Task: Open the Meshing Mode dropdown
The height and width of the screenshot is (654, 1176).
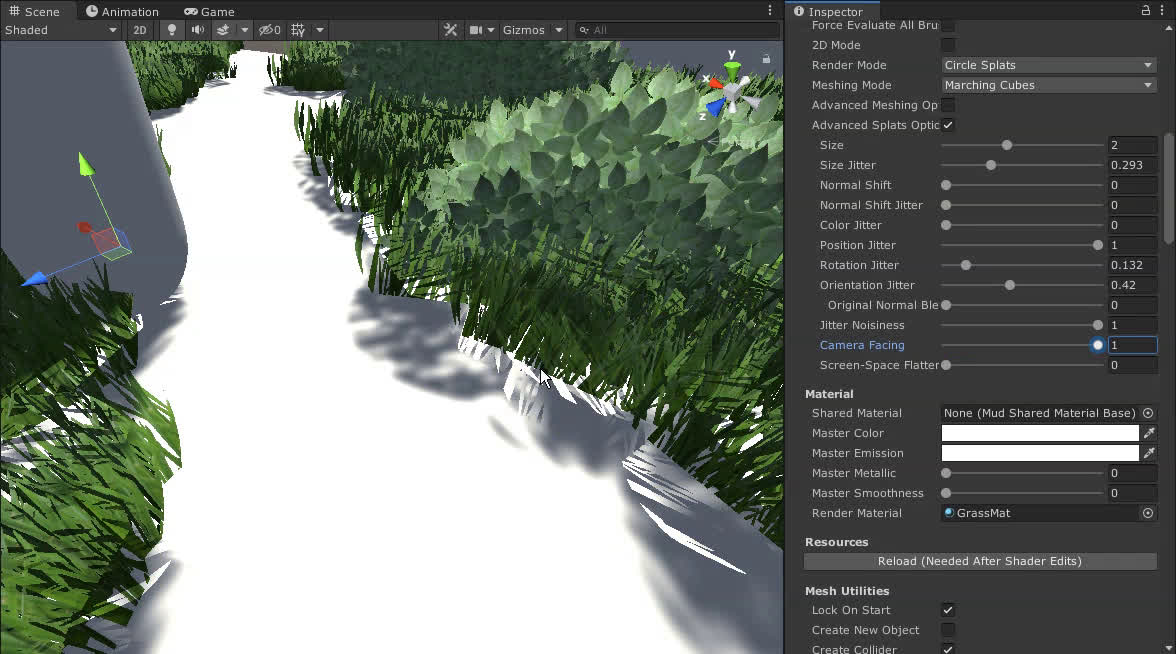Action: (x=1048, y=85)
